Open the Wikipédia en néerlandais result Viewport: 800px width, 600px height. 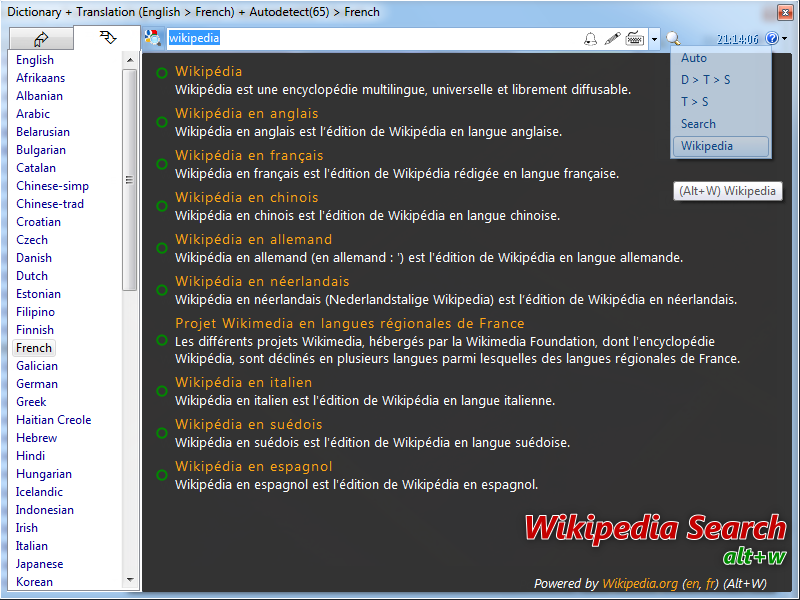click(262, 281)
